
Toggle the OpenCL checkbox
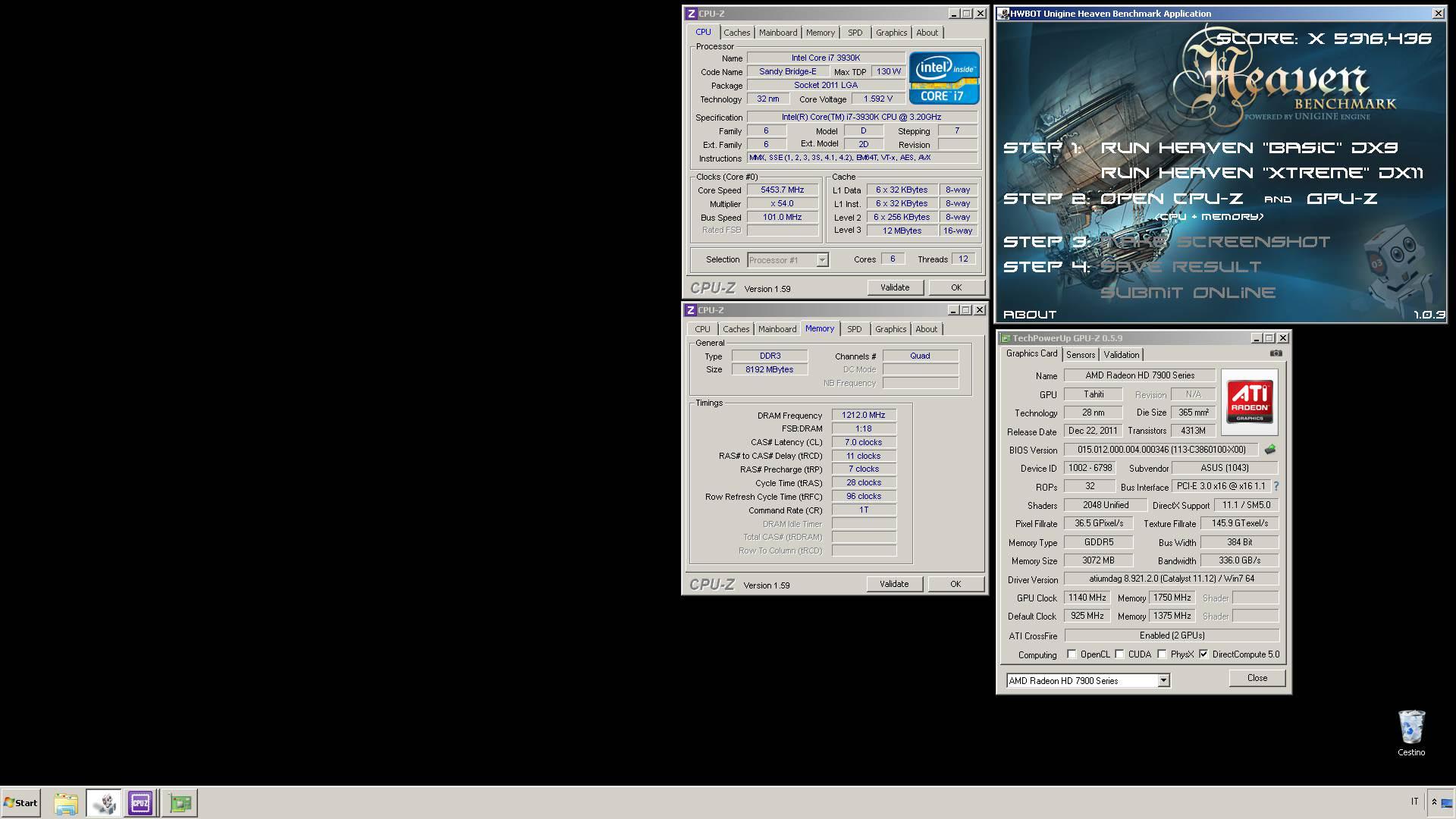[x=1072, y=654]
